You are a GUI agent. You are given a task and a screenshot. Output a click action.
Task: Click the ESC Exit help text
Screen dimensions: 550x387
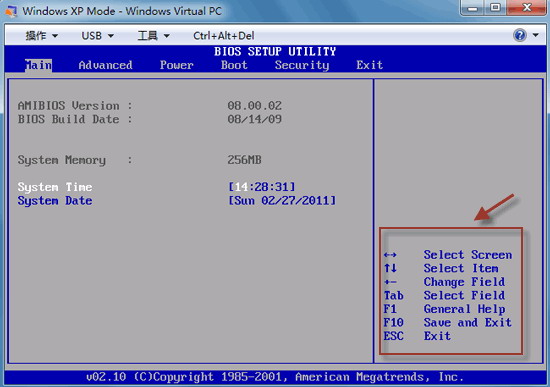point(417,336)
